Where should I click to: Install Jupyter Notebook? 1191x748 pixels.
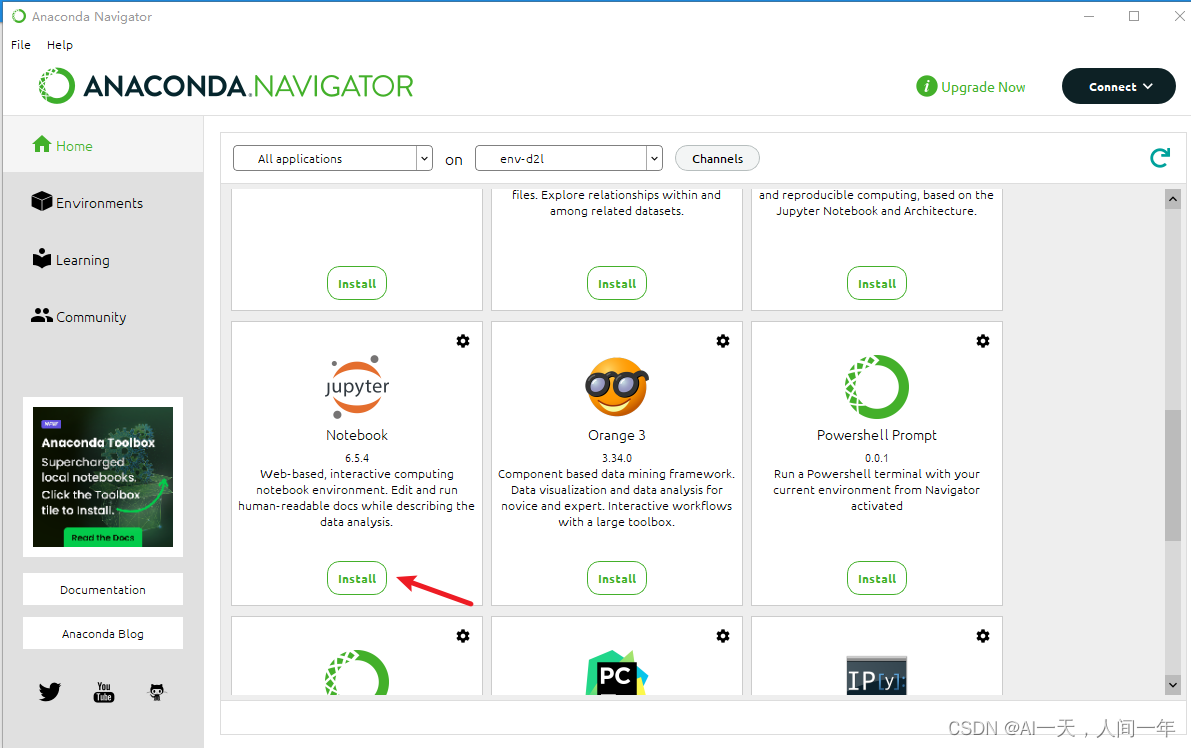pyautogui.click(x=357, y=579)
